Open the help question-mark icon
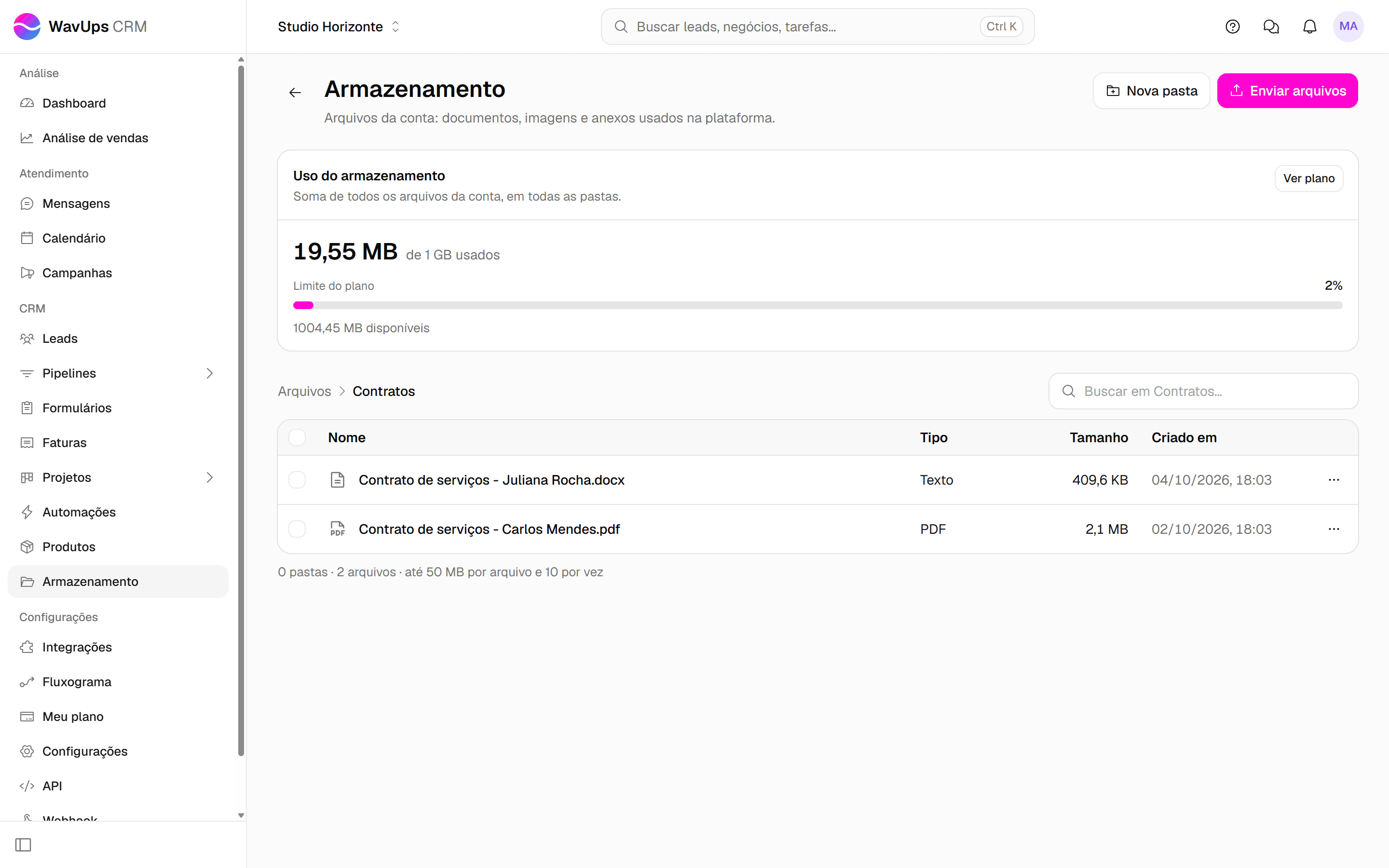Screen dimensions: 1389x868 pos(1232,27)
